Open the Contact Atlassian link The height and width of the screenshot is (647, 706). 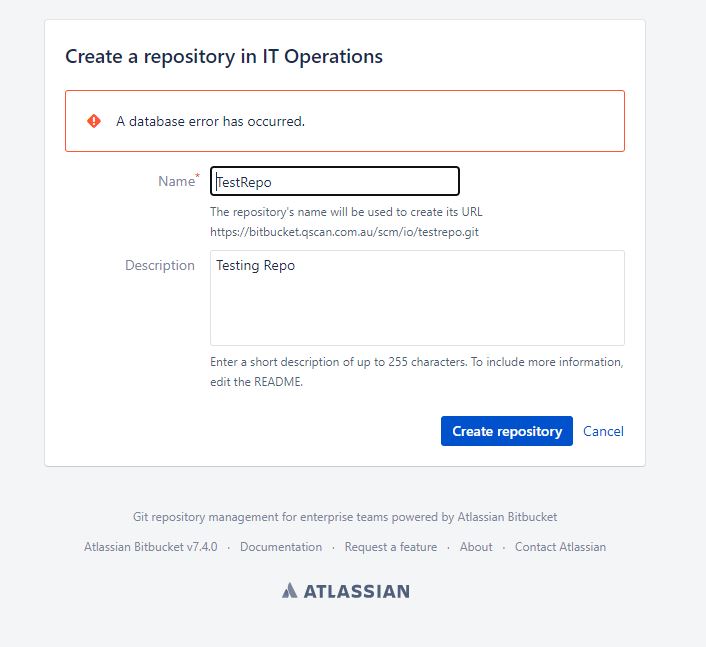[x=560, y=547]
